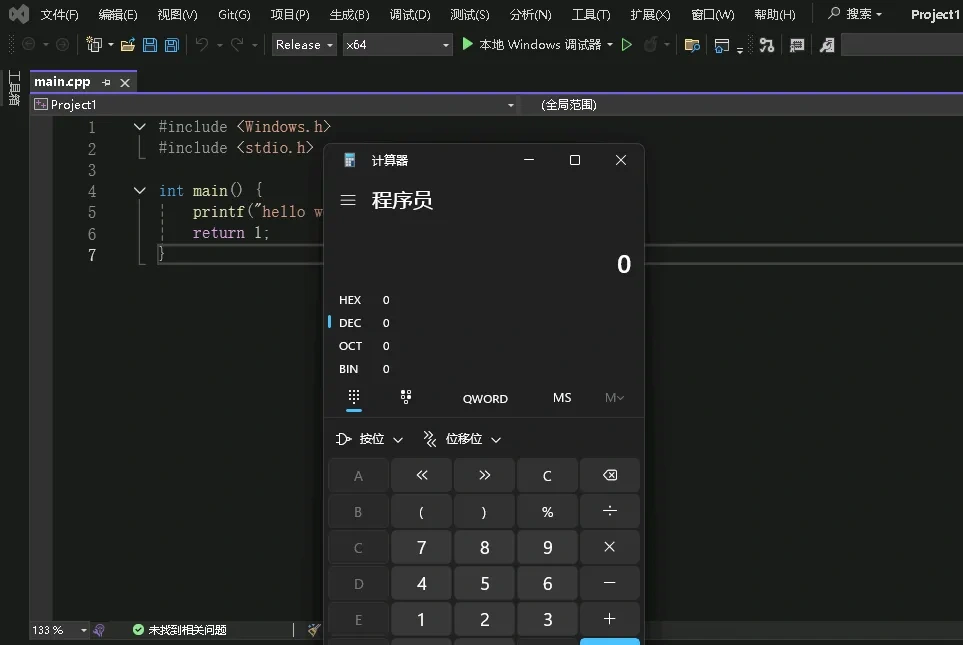This screenshot has width=963, height=645.
Task: Click the calculator C clear key
Action: [547, 475]
